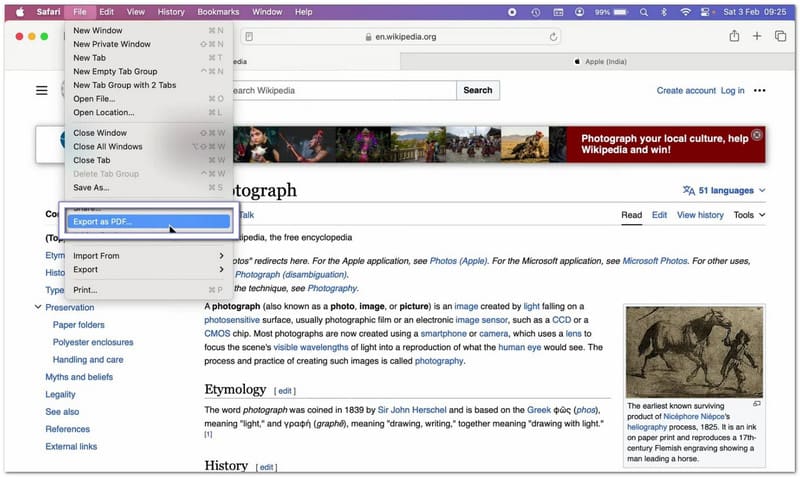800x477 pixels.
Task: Open the Safari application menu
Action: (x=48, y=12)
